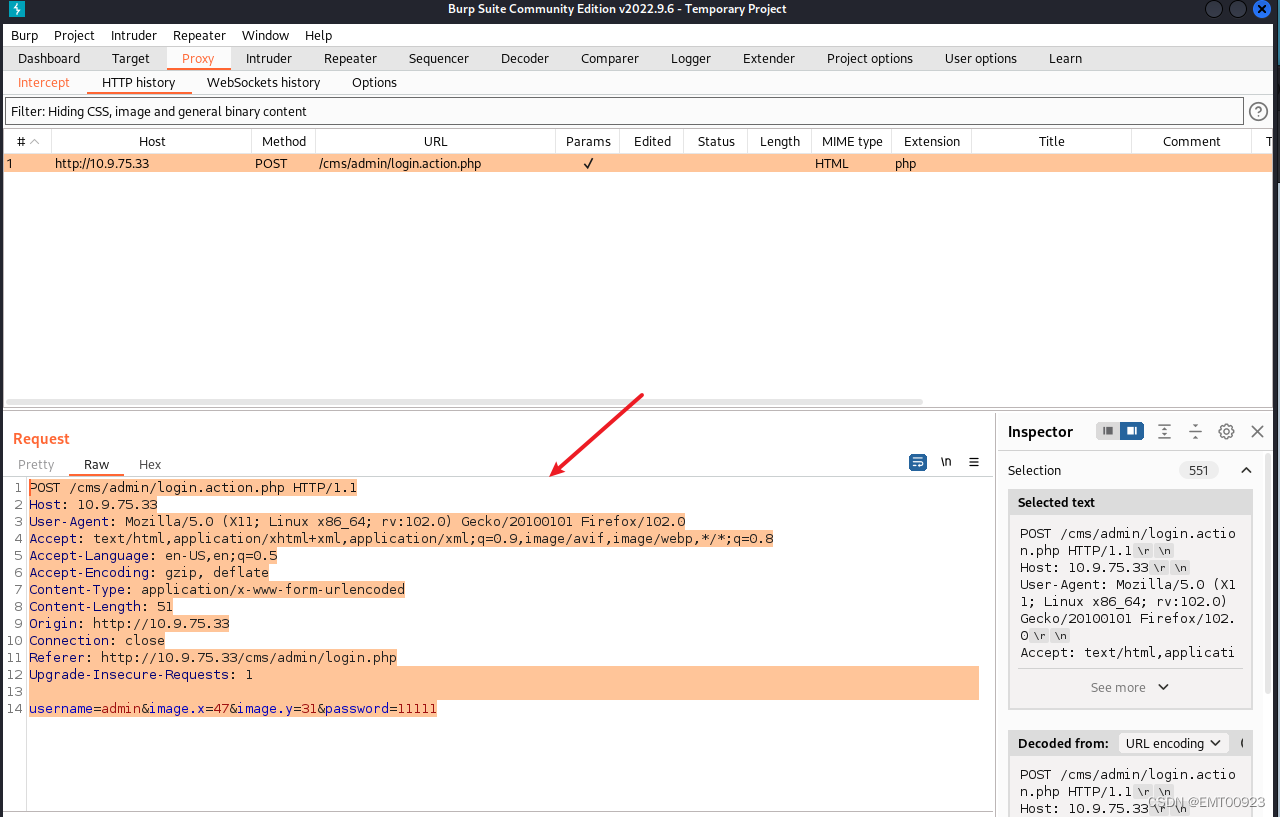Open the Project options tab
Screen dimensions: 1280x817
coord(870,58)
